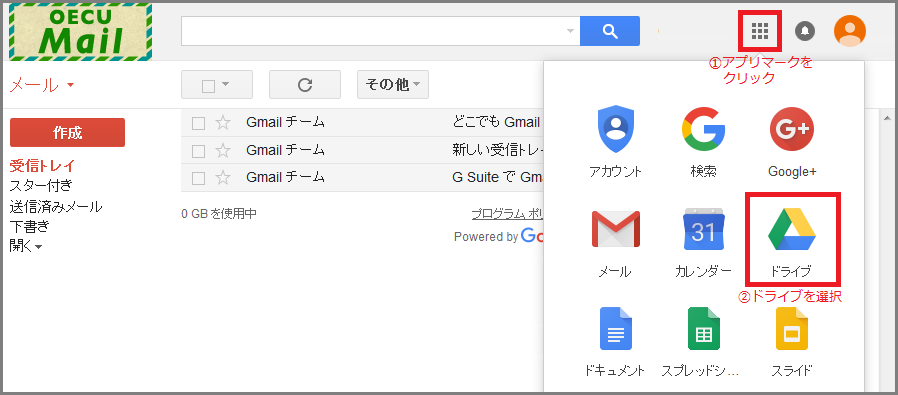Image resolution: width=898 pixels, height=395 pixels.
Task: Tick checkbox for 新しい受信トレイ message
Action: tap(198, 151)
